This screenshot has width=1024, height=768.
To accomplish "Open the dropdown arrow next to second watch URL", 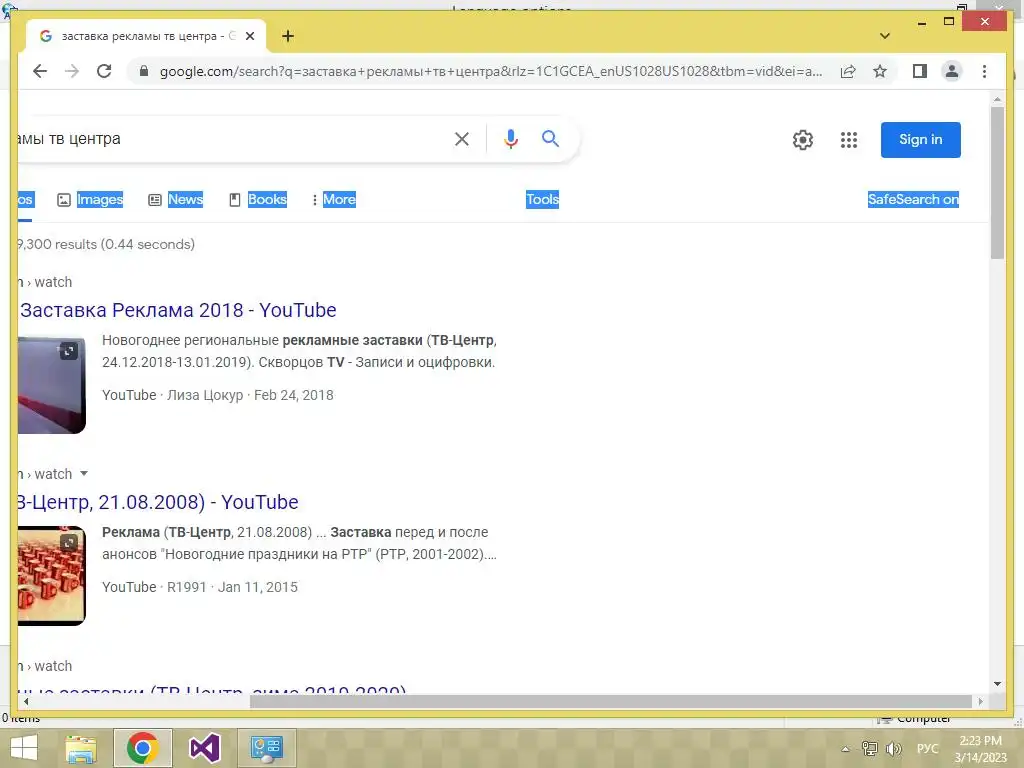I will point(84,473).
